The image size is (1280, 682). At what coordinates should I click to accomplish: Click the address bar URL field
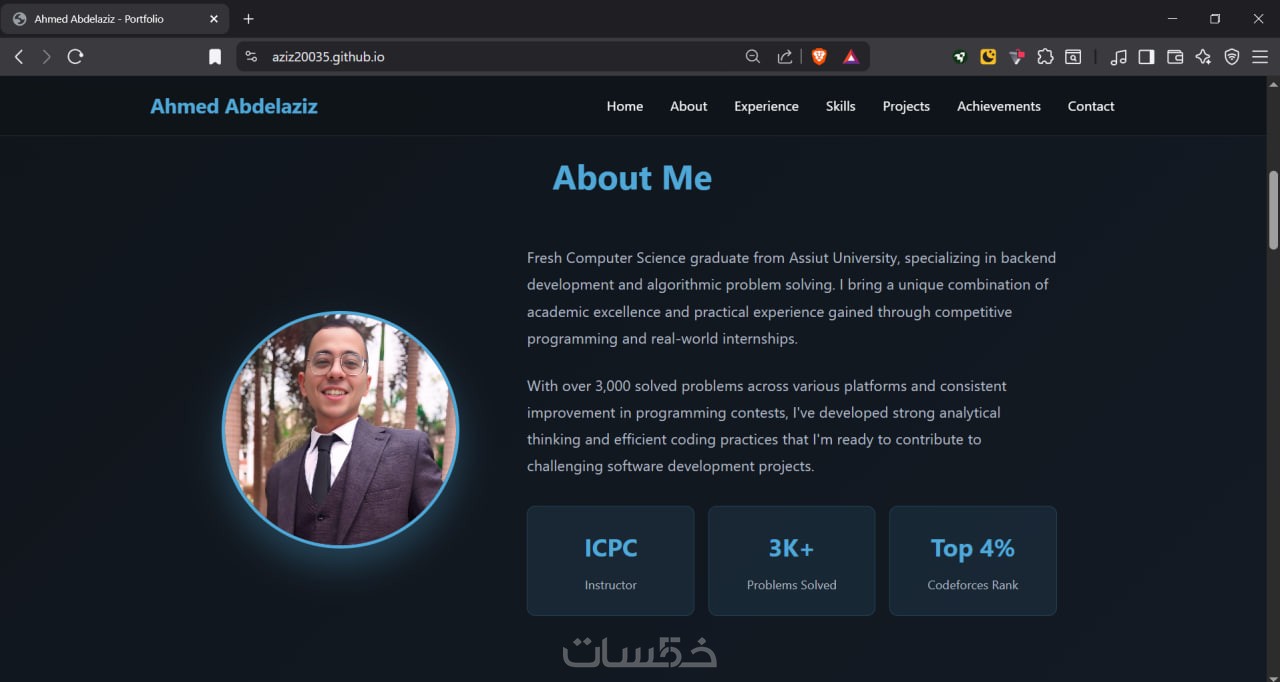[x=500, y=57]
